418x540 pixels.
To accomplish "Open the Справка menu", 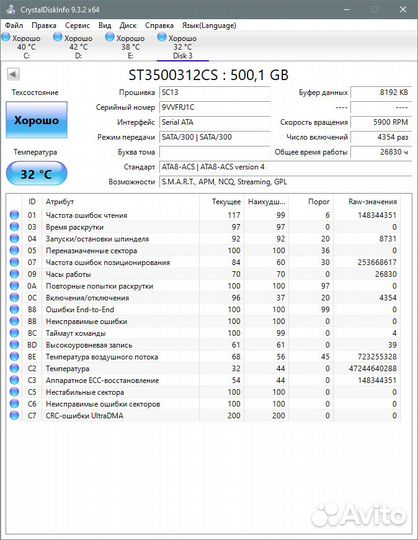I will (159, 25).
